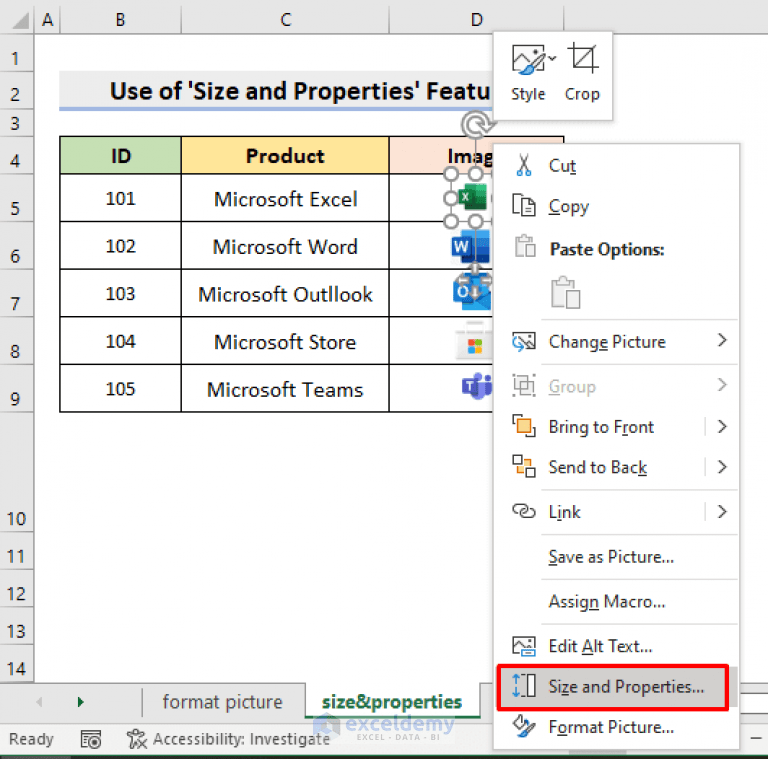Click the Excel logo picture
Screen dimensions: 768x759
click(474, 197)
